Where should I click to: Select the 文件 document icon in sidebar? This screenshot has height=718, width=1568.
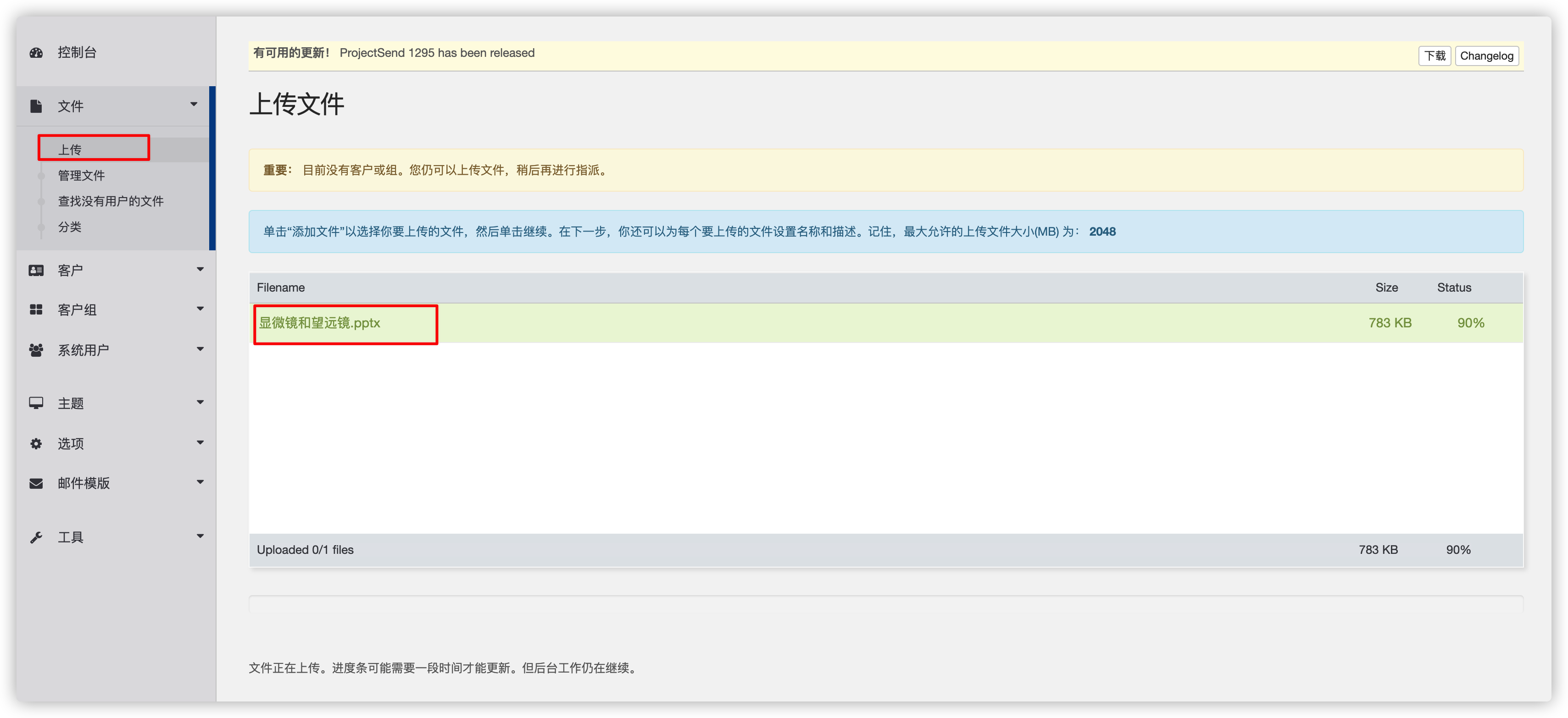click(36, 105)
